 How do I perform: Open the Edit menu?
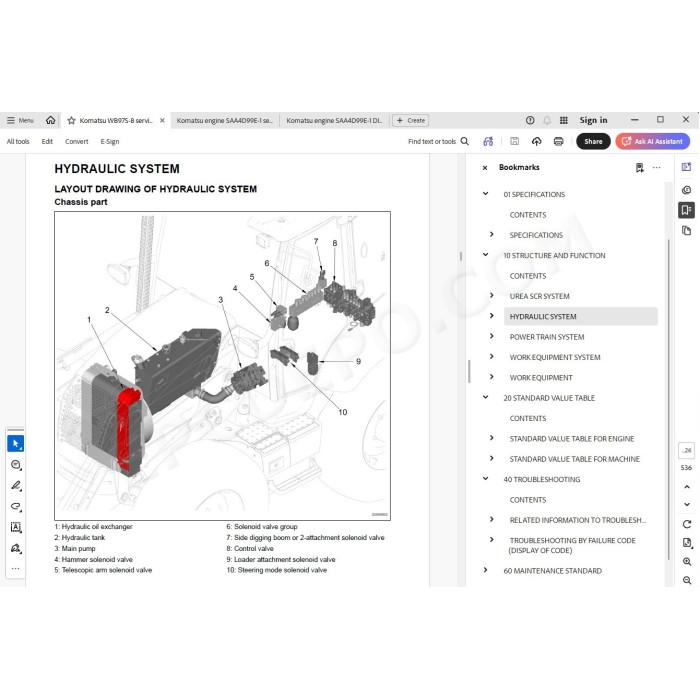(47, 142)
